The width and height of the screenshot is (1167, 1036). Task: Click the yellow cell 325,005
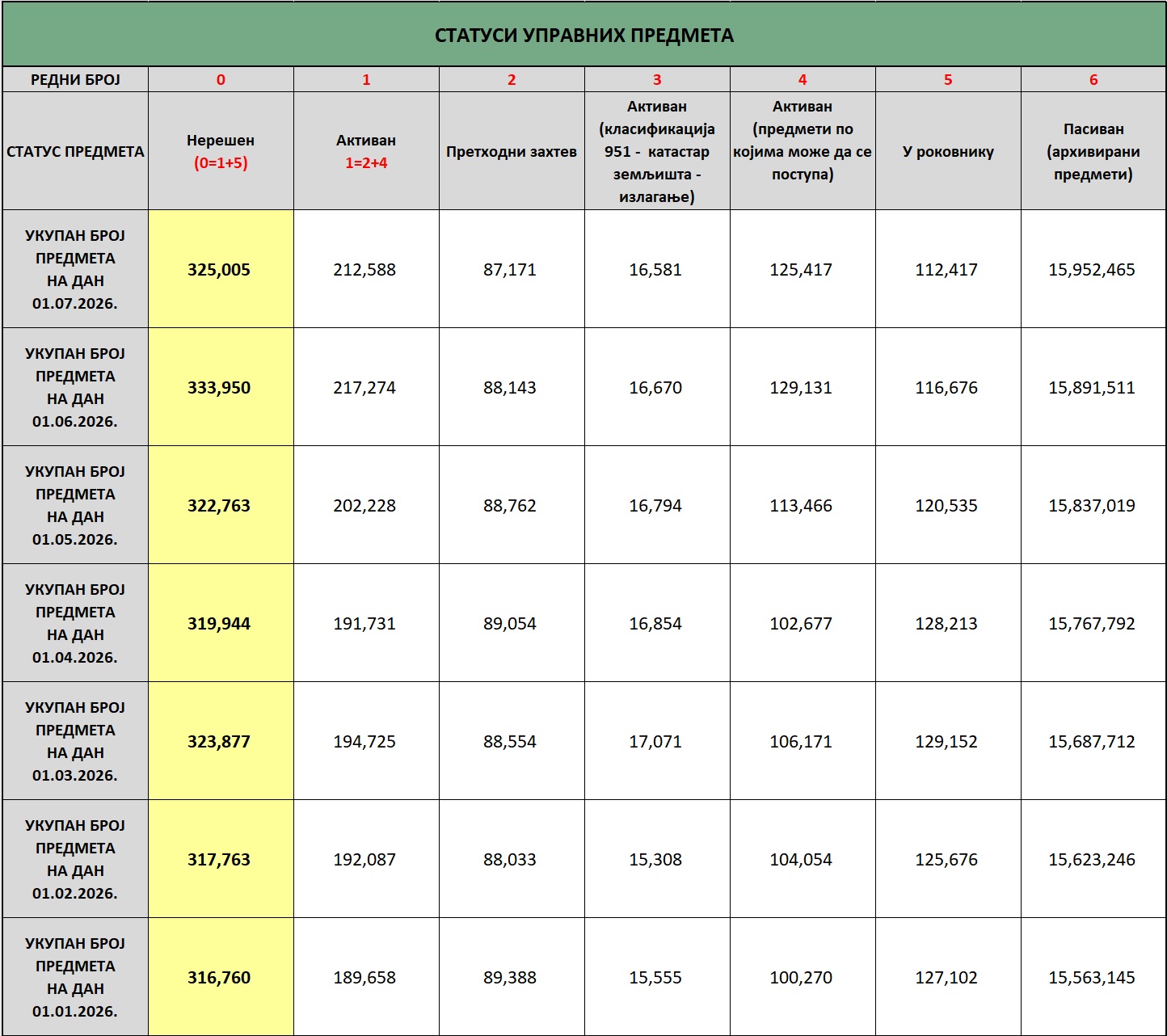click(221, 269)
